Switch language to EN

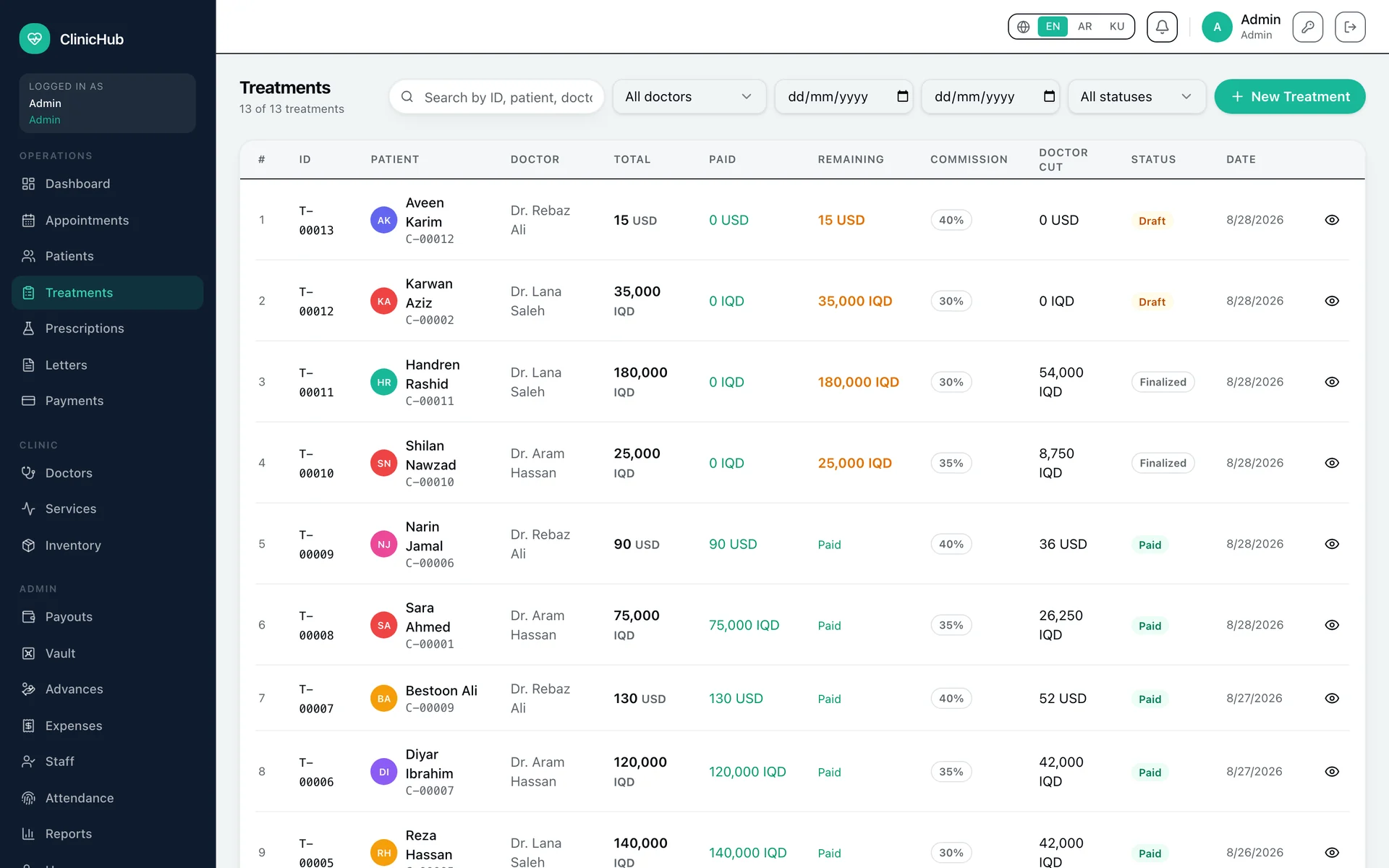(1053, 27)
